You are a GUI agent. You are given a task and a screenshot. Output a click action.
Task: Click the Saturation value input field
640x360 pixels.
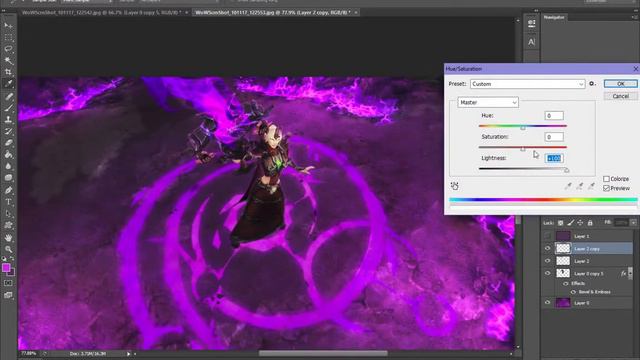tap(554, 137)
